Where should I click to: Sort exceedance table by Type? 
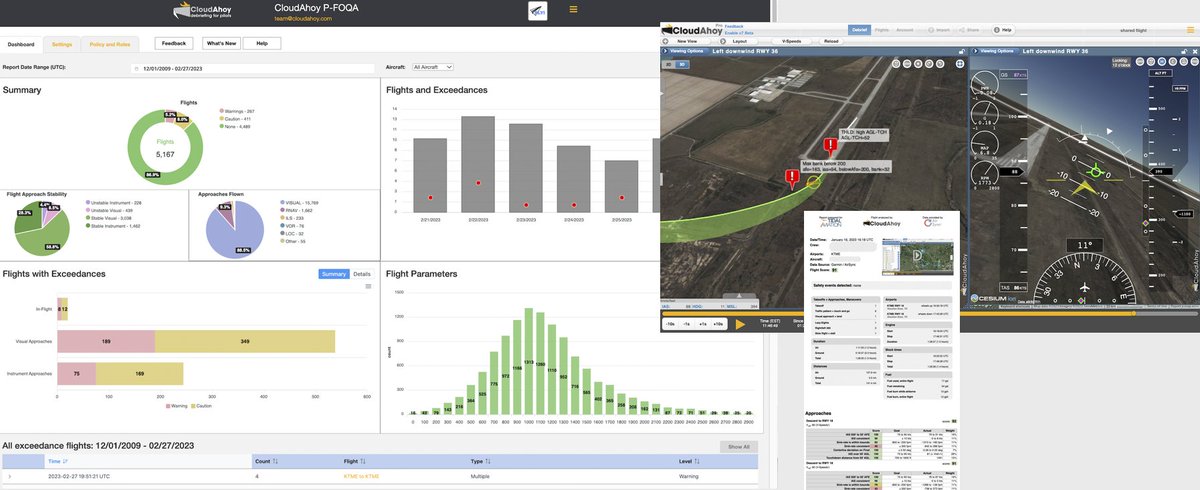click(x=482, y=463)
